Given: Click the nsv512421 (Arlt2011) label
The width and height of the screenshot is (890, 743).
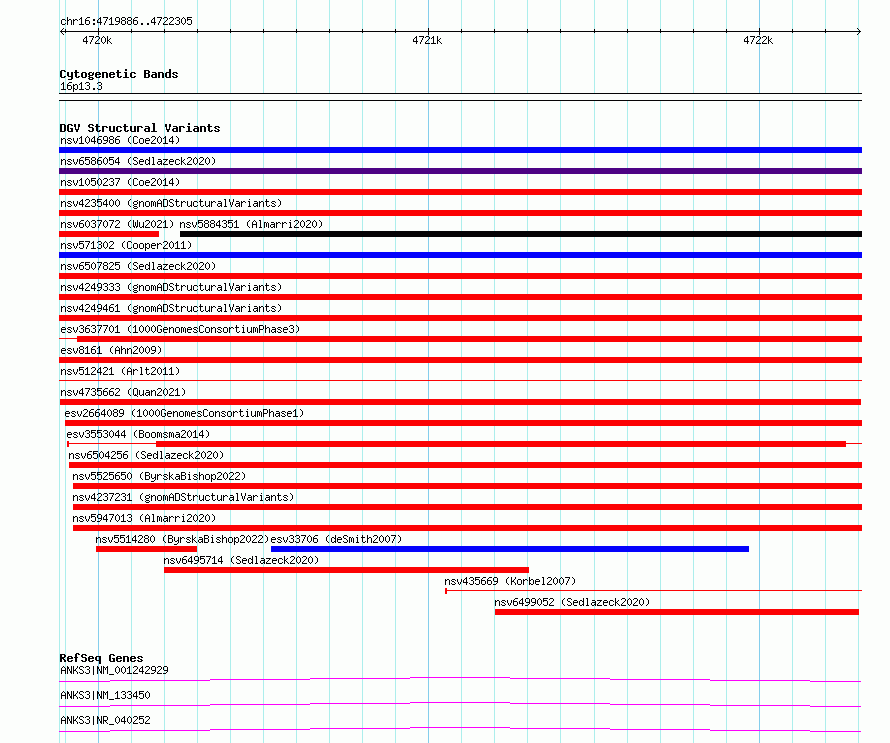Looking at the screenshot, I should coord(120,371).
